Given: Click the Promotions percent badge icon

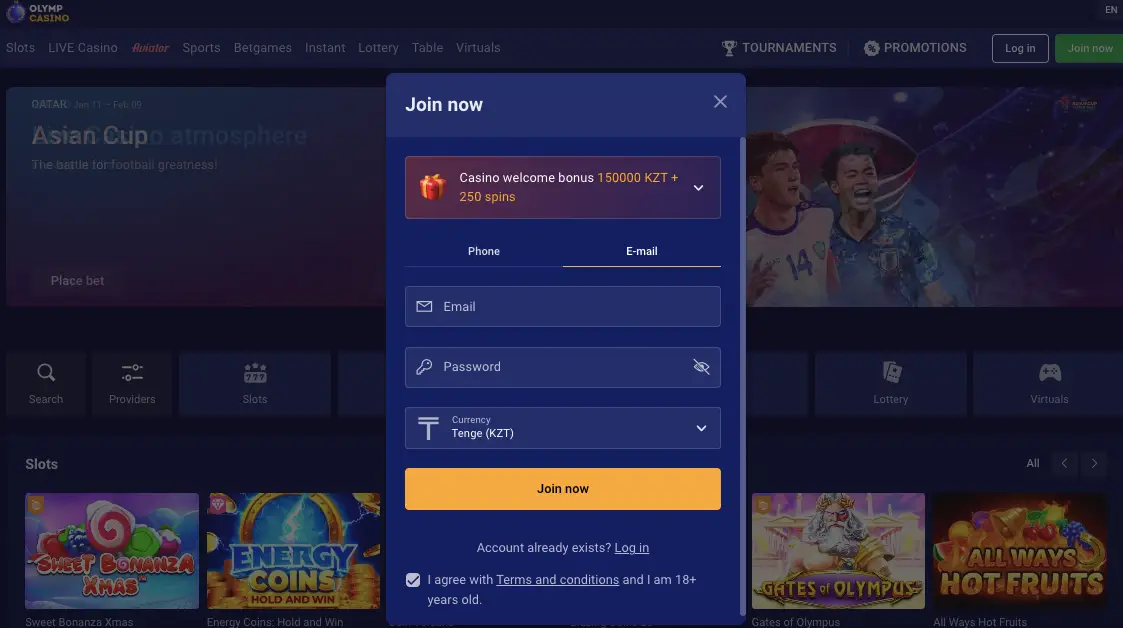Looking at the screenshot, I should click(x=871, y=48).
